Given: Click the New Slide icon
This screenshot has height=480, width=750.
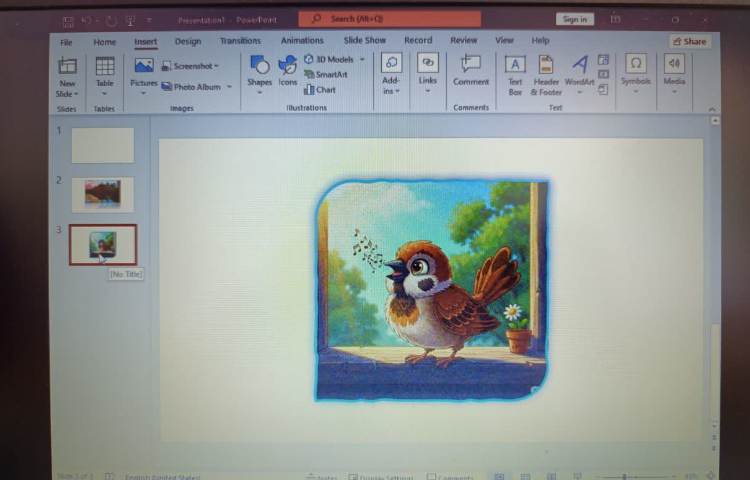Looking at the screenshot, I should pyautogui.click(x=67, y=68).
